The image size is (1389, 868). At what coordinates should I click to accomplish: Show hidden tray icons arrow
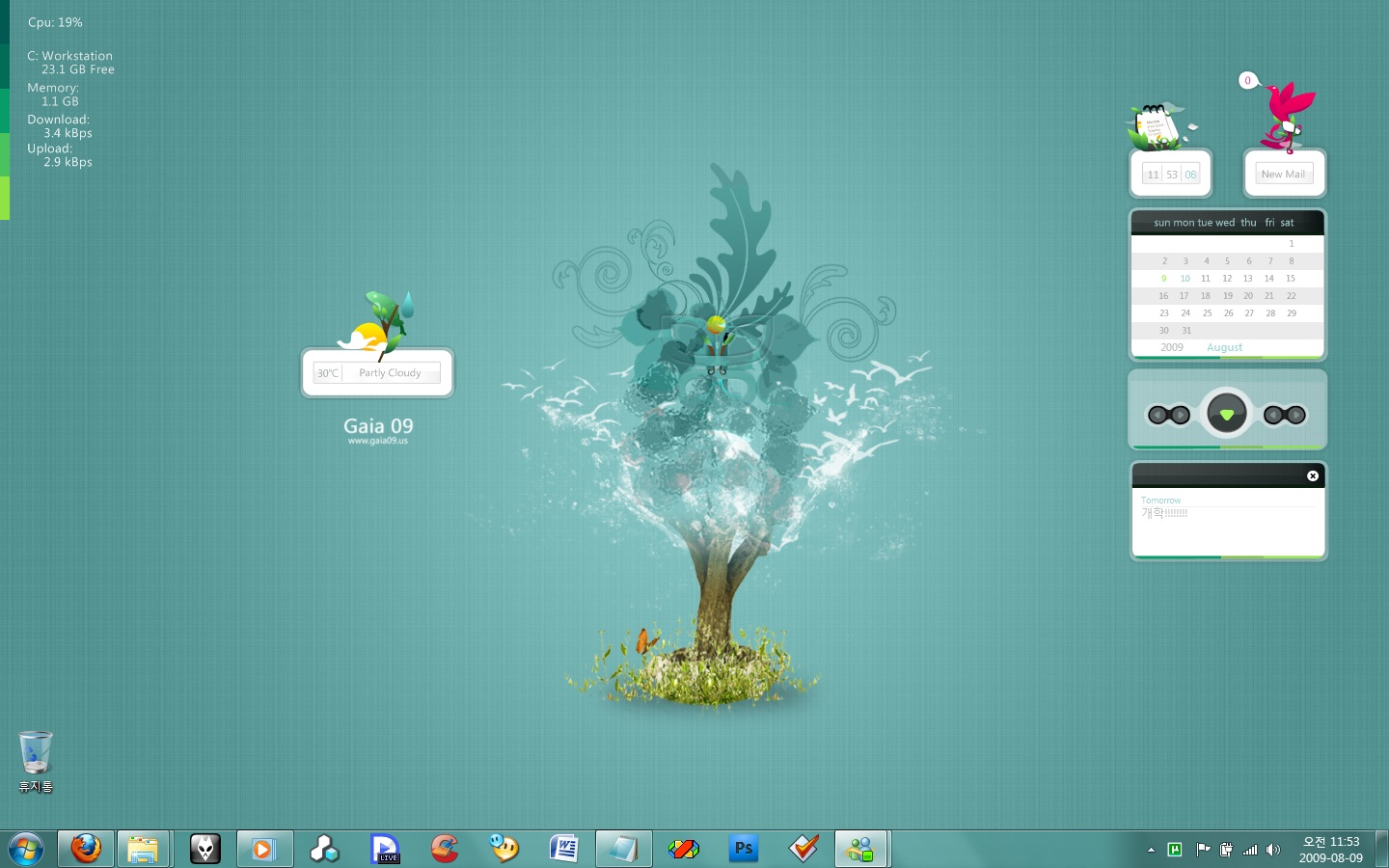click(1151, 850)
